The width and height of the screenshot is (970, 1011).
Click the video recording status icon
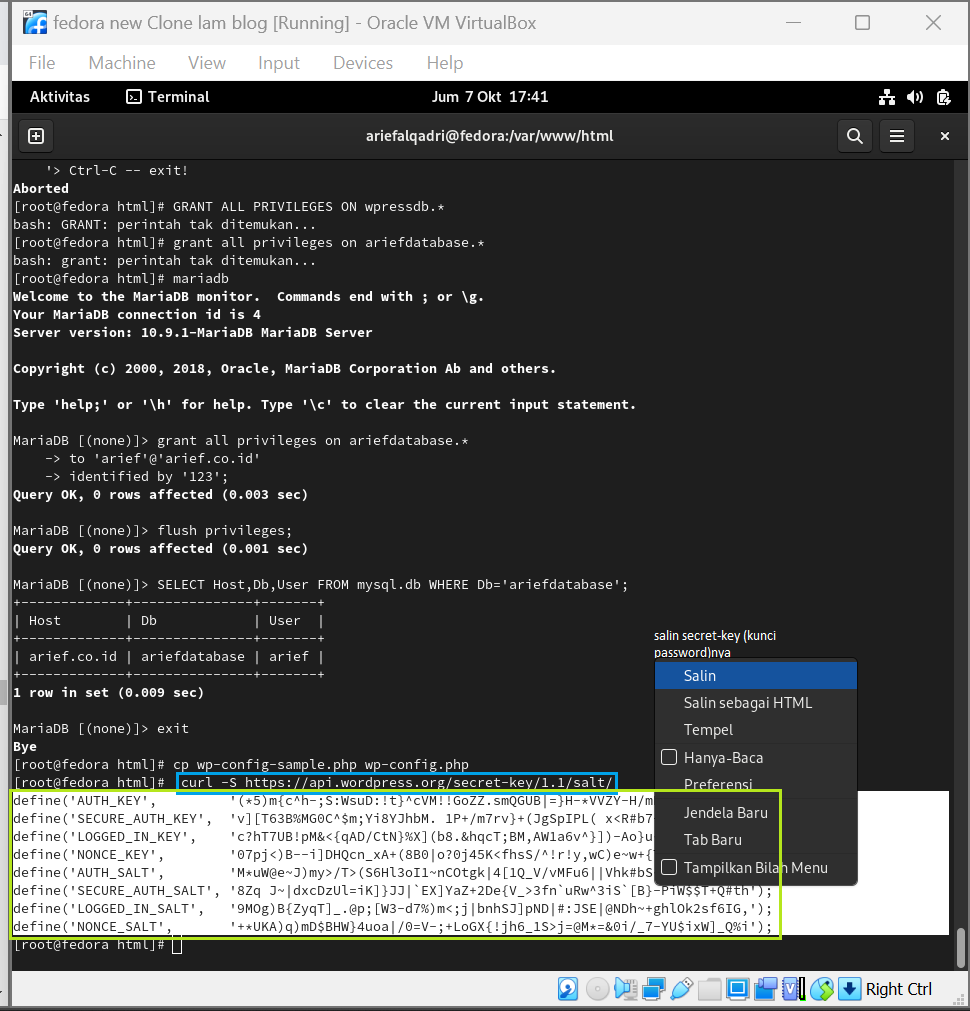(766, 988)
